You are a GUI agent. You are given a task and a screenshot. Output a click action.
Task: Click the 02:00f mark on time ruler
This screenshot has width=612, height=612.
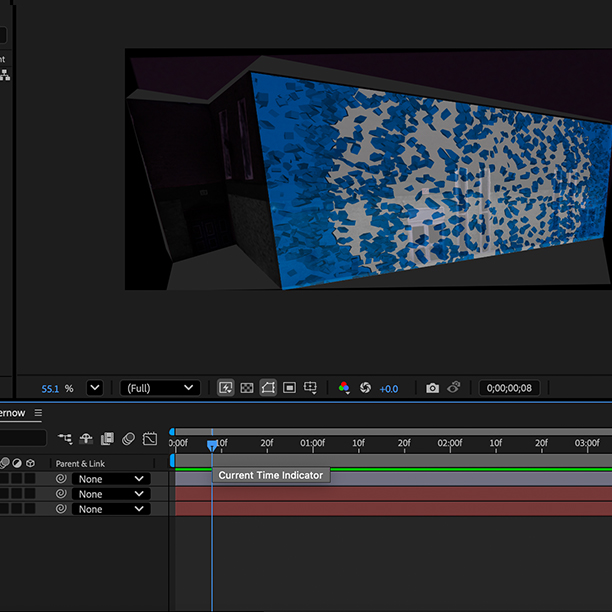coord(450,443)
